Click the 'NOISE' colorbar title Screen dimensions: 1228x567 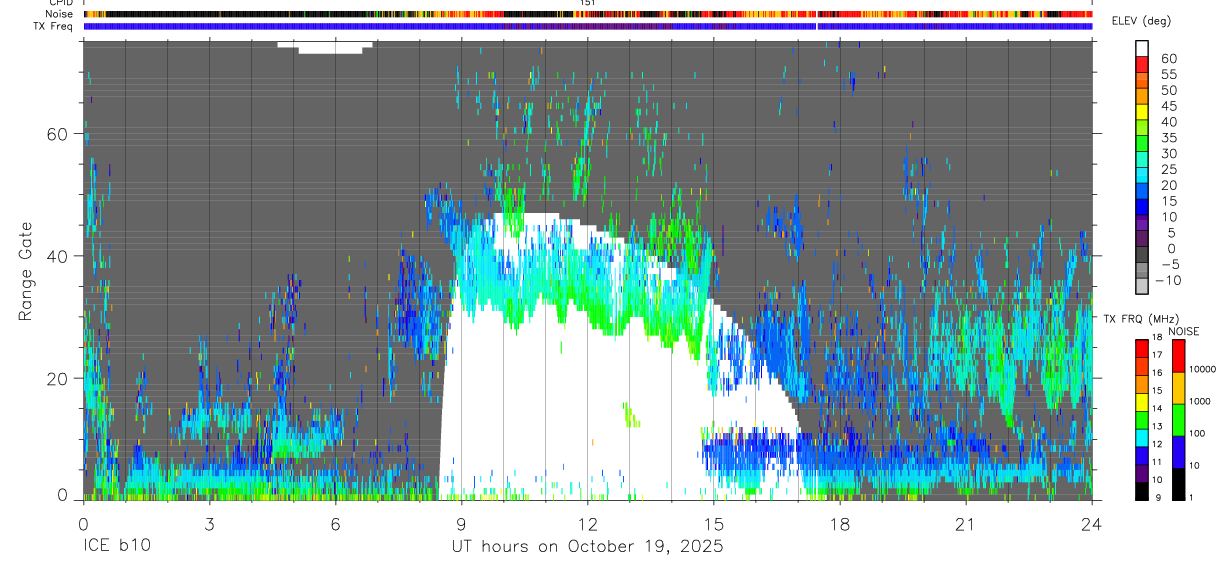click(1183, 332)
